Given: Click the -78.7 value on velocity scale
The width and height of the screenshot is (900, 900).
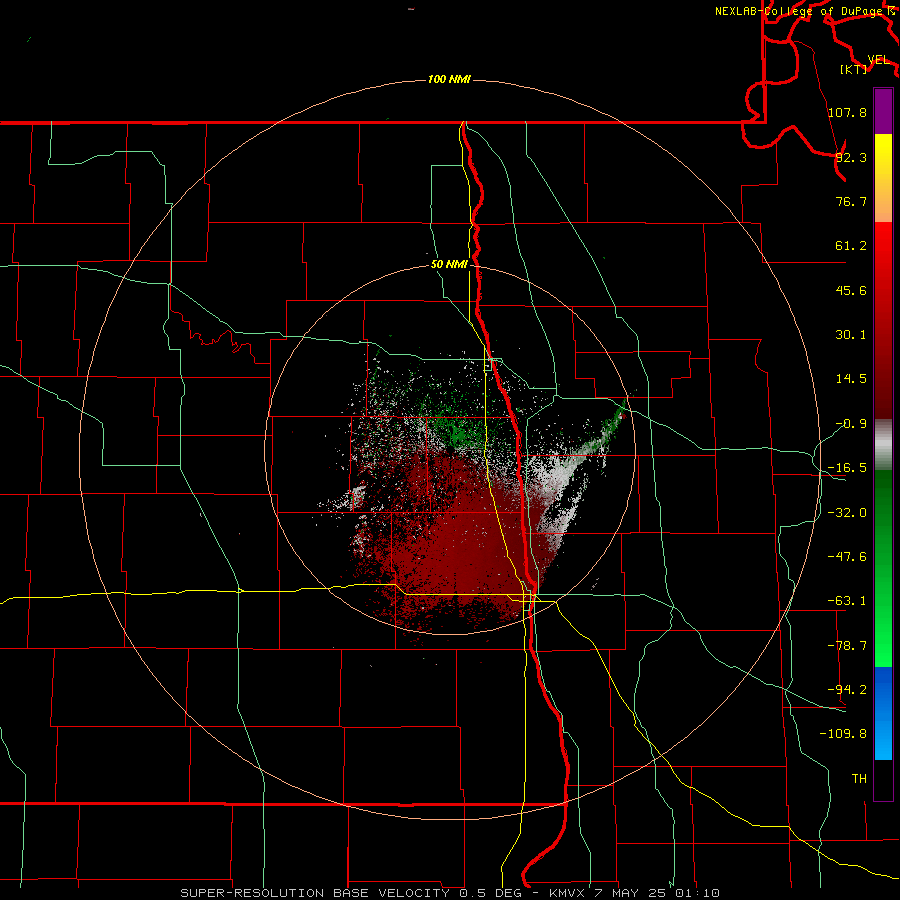Looking at the screenshot, I should click(847, 646).
